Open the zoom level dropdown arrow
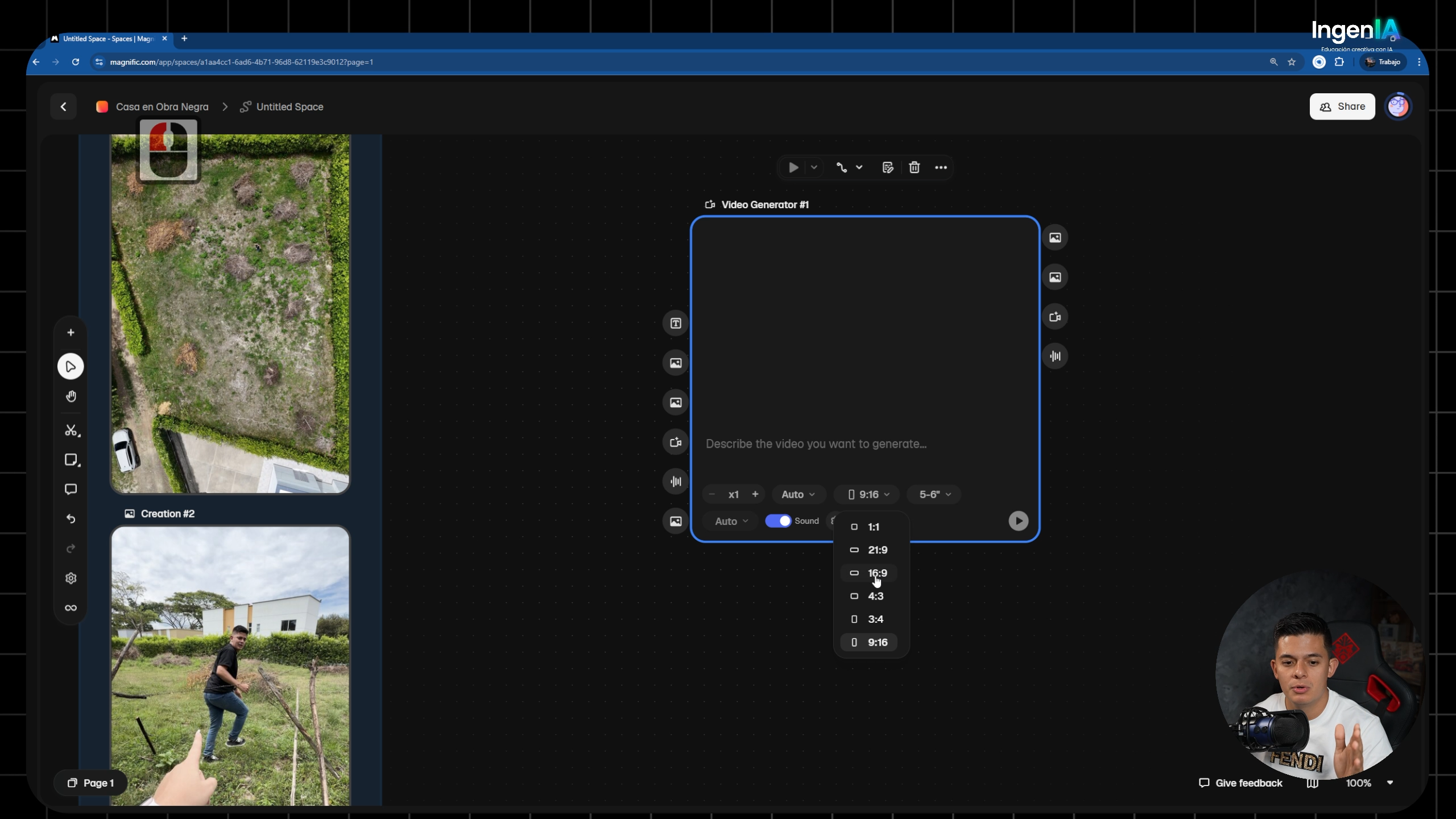 click(1390, 783)
